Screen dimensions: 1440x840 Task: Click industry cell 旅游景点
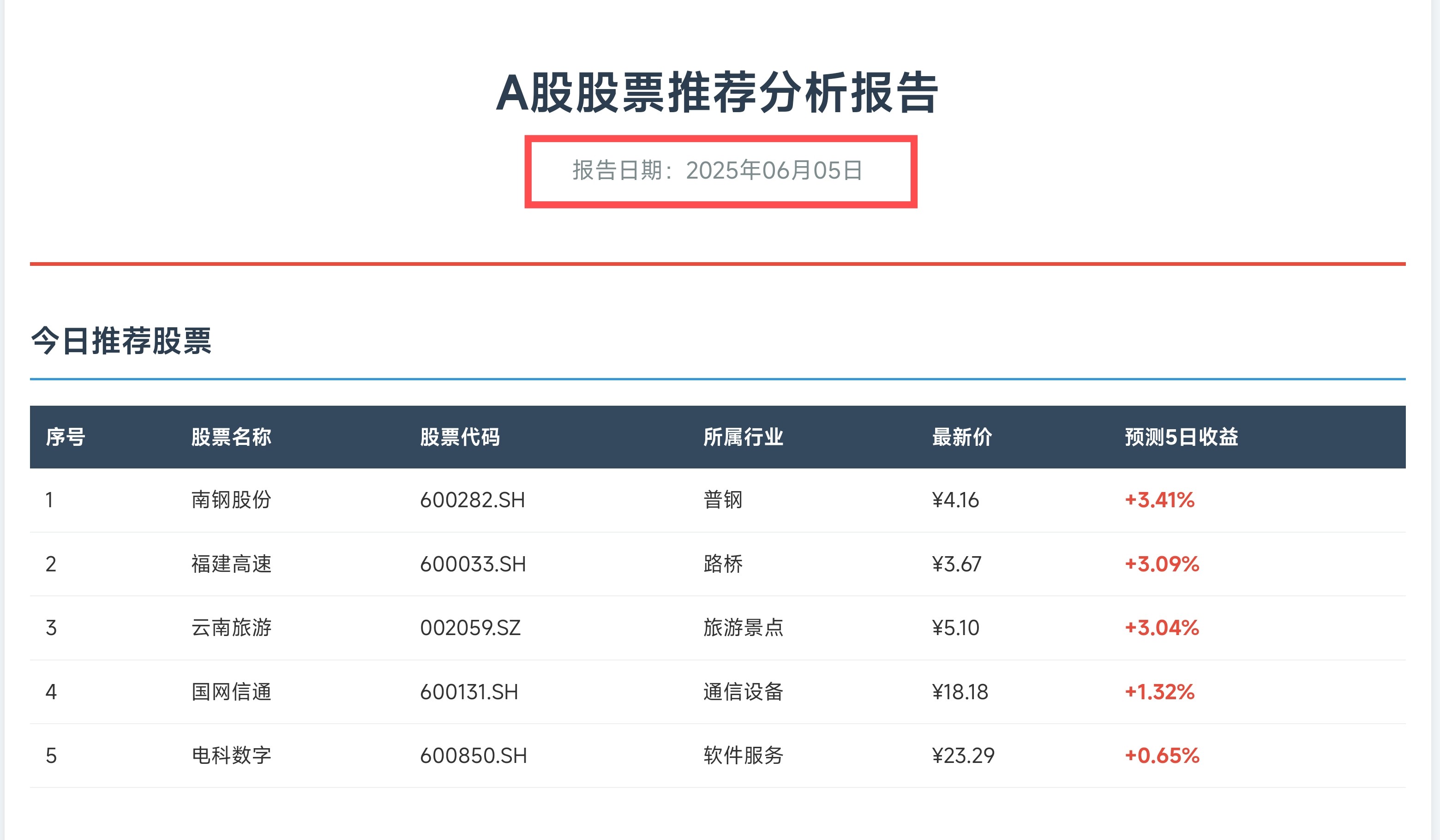pyautogui.click(x=744, y=628)
